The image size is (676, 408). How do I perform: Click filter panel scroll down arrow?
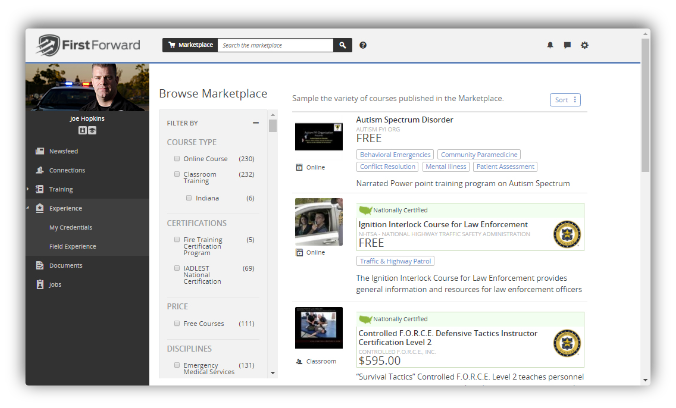point(272,373)
